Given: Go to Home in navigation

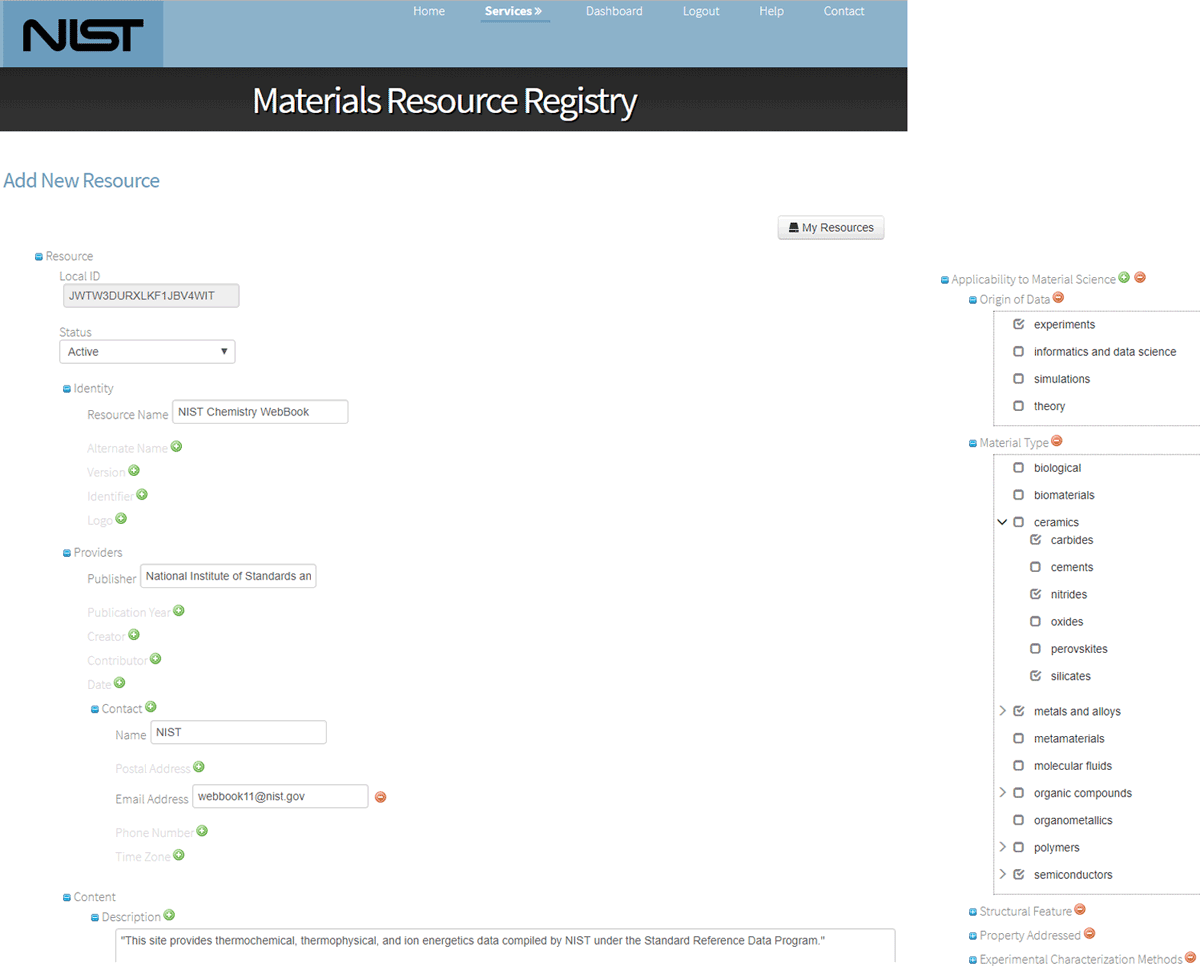Looking at the screenshot, I should [429, 11].
